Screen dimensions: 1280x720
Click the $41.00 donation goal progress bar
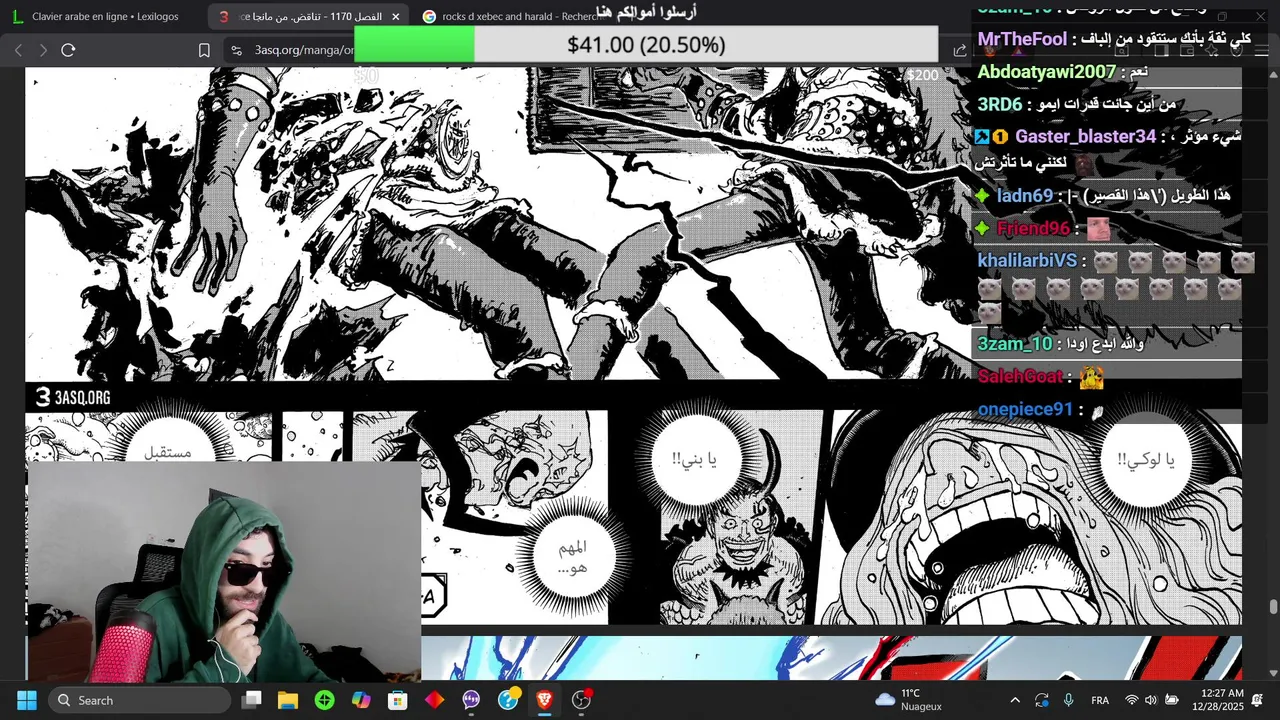pos(646,45)
